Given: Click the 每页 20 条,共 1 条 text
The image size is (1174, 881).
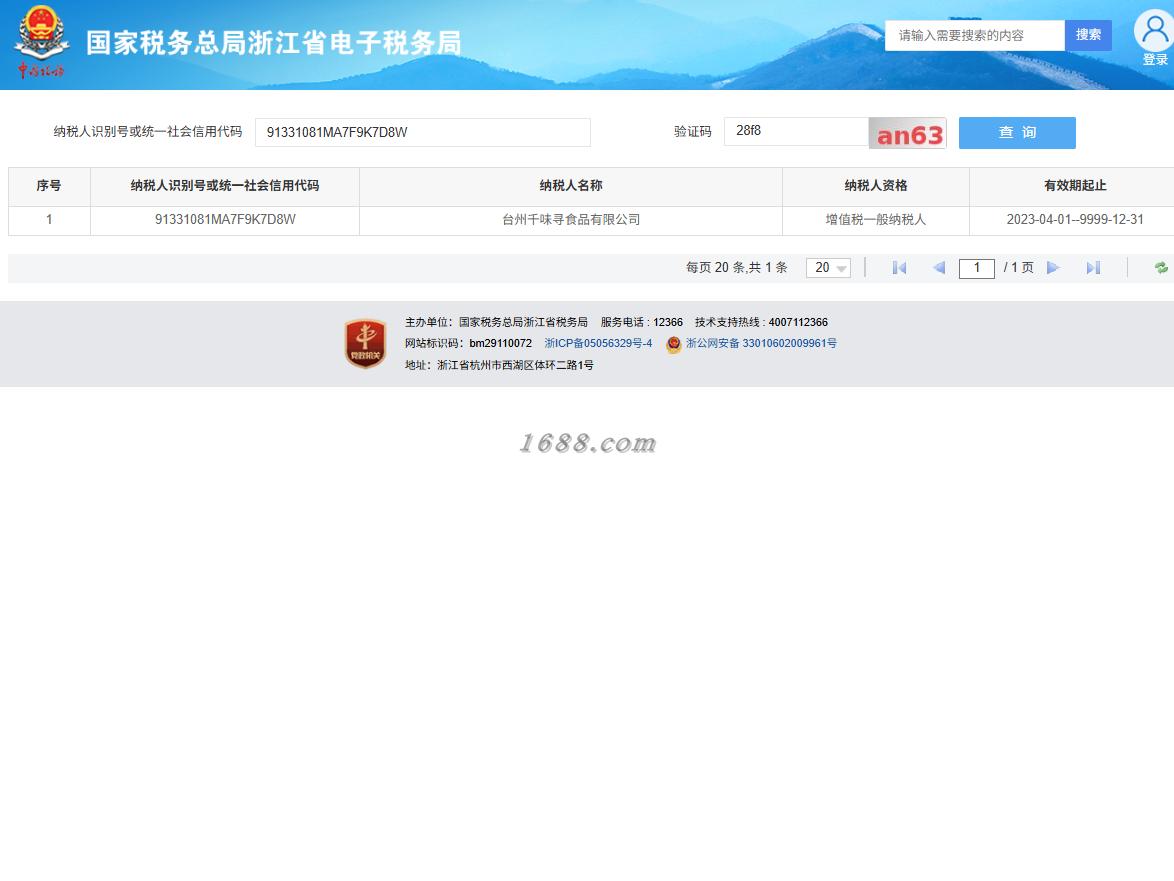Looking at the screenshot, I should (x=737, y=268).
